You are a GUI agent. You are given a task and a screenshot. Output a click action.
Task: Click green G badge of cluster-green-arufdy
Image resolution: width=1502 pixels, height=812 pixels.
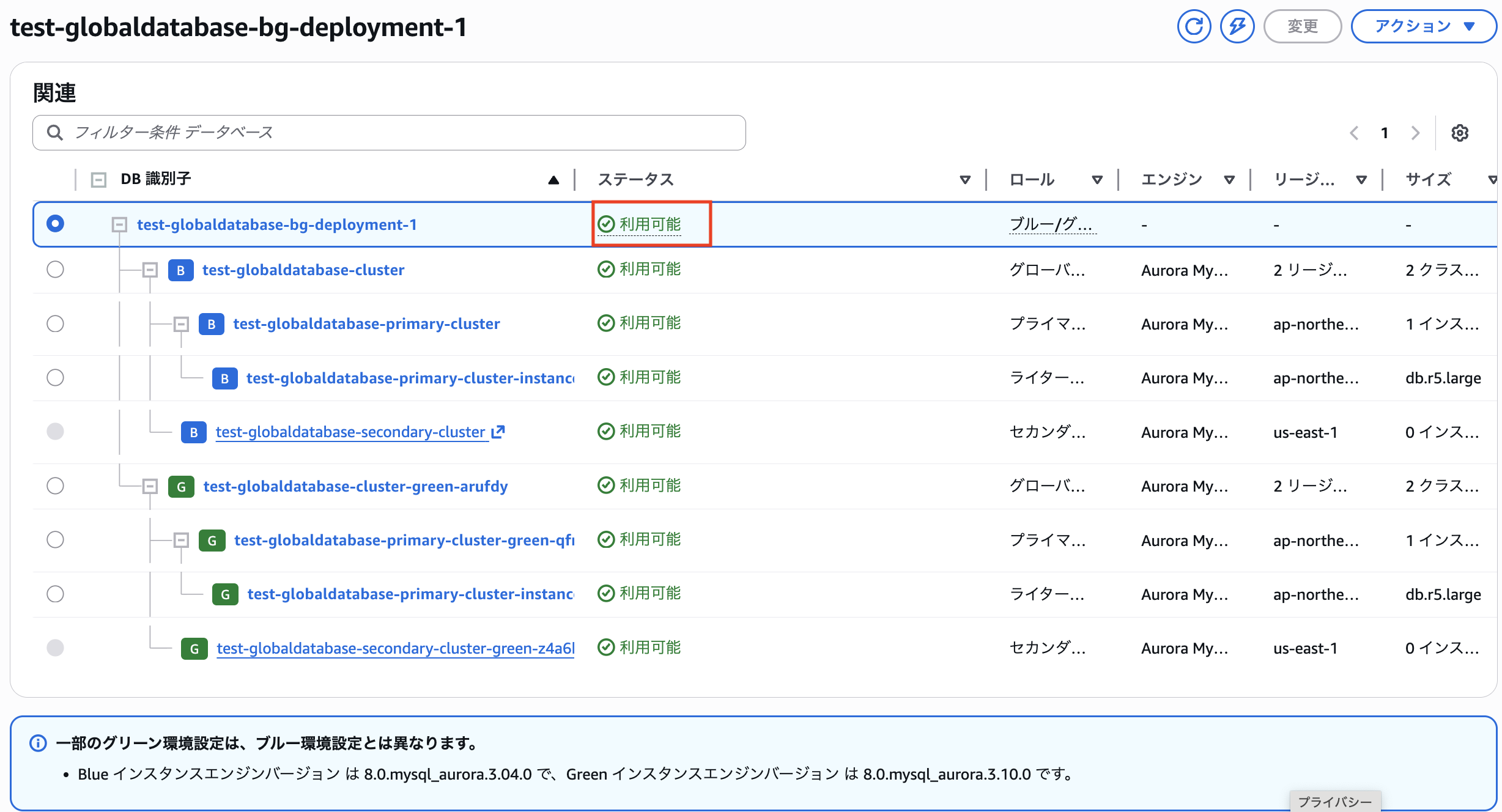181,487
